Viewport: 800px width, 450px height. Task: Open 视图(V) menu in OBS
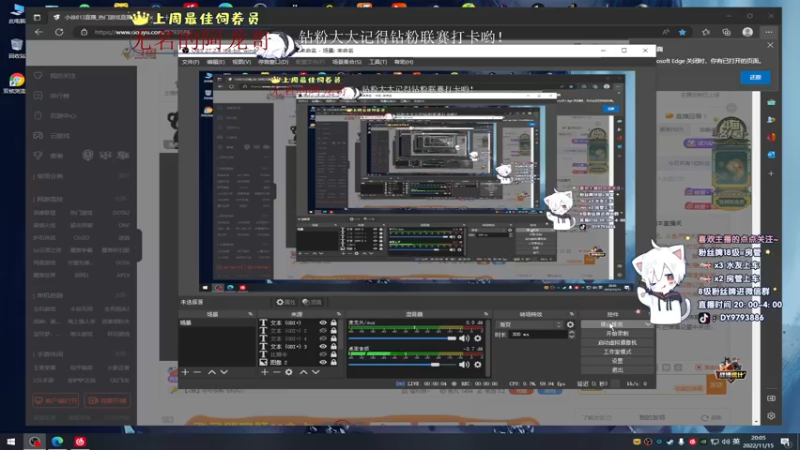[241, 62]
